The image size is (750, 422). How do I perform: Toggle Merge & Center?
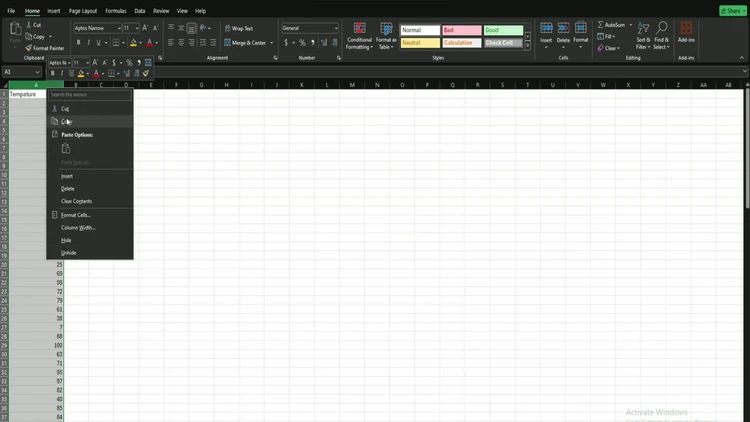tap(245, 43)
